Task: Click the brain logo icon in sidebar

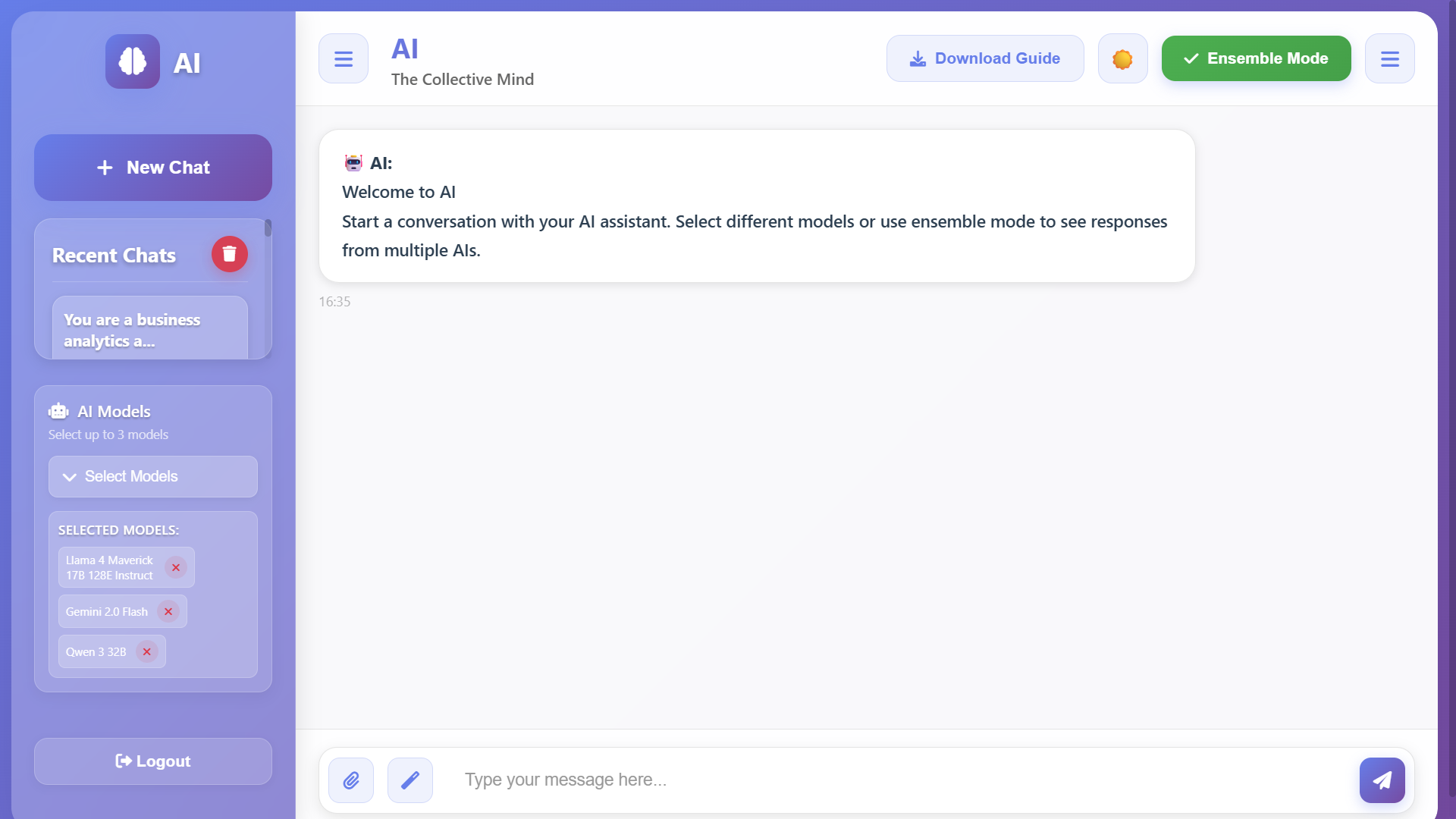Action: [133, 61]
